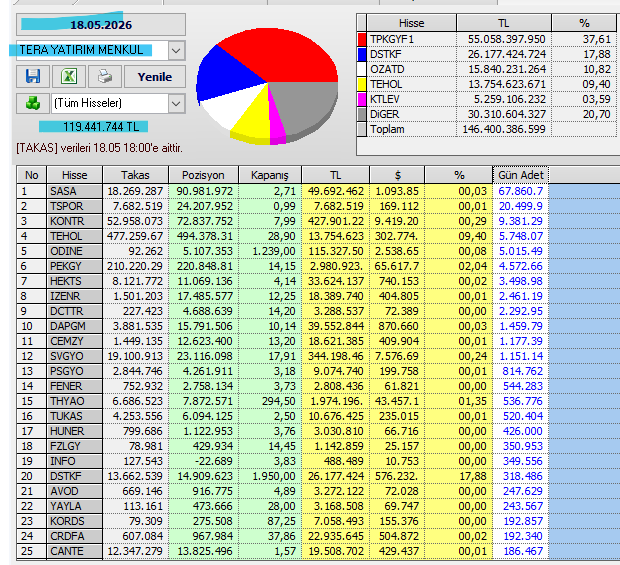Select the FZLGY stock cell
The height and width of the screenshot is (565, 620).
(x=74, y=447)
